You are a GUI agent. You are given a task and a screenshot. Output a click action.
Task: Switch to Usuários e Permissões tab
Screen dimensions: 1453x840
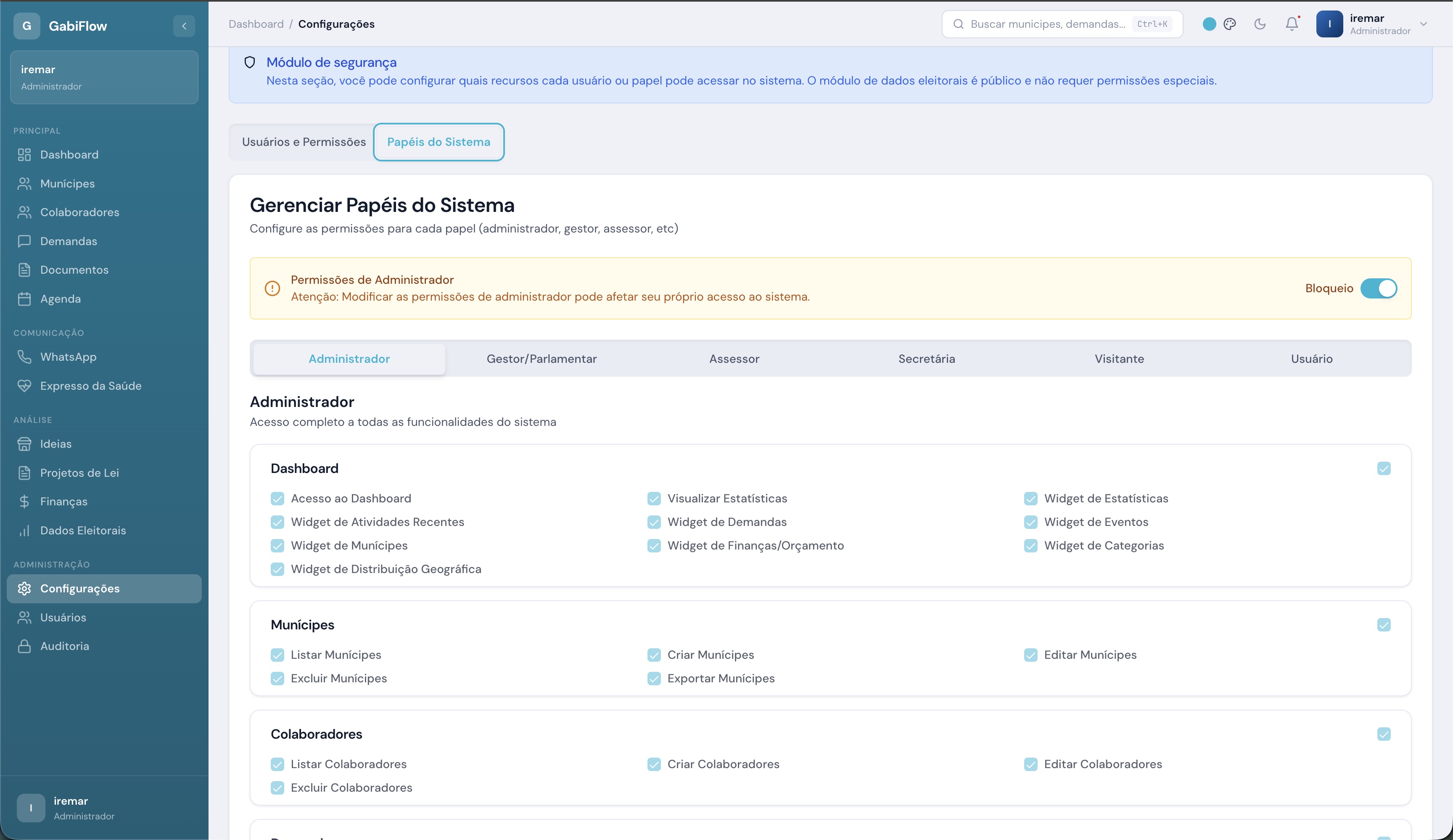click(304, 142)
